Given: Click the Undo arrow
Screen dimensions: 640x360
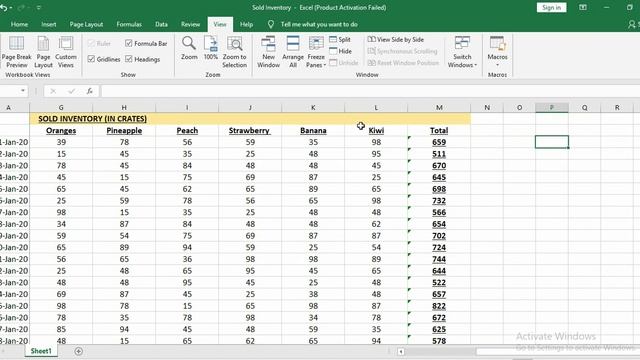Looking at the screenshot, I should coord(4,8).
